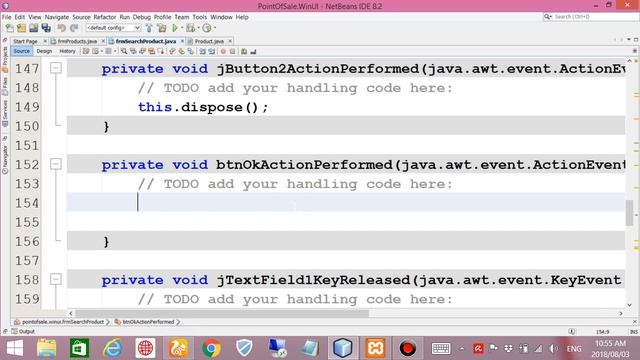
Task: Click the frmSearchProduct breadcrumb in navigation bar
Action: tap(60, 322)
